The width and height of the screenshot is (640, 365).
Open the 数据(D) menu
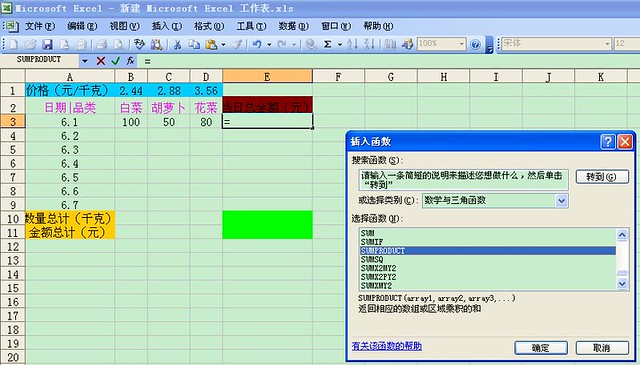pos(293,27)
